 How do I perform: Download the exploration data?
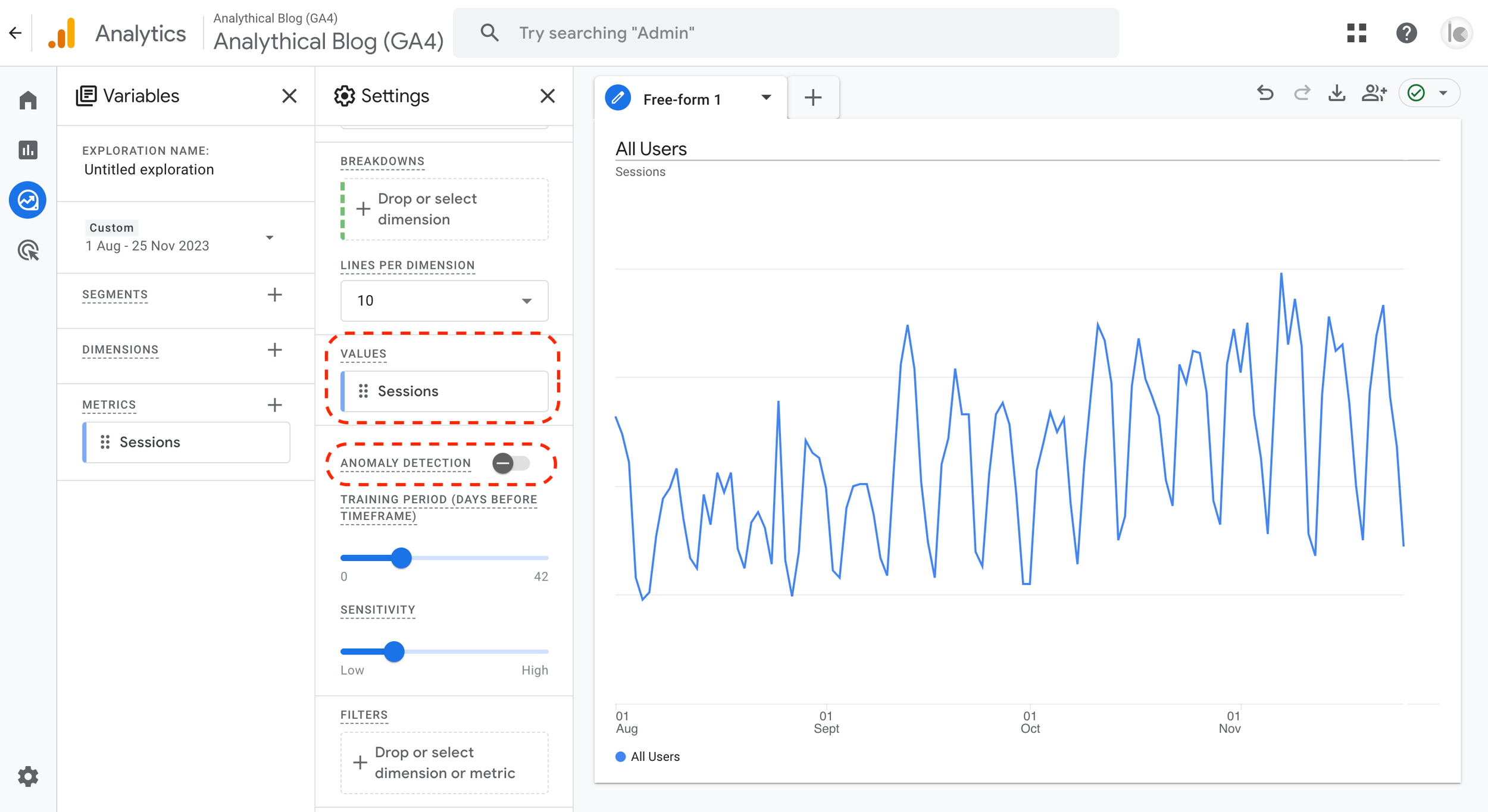point(1337,93)
